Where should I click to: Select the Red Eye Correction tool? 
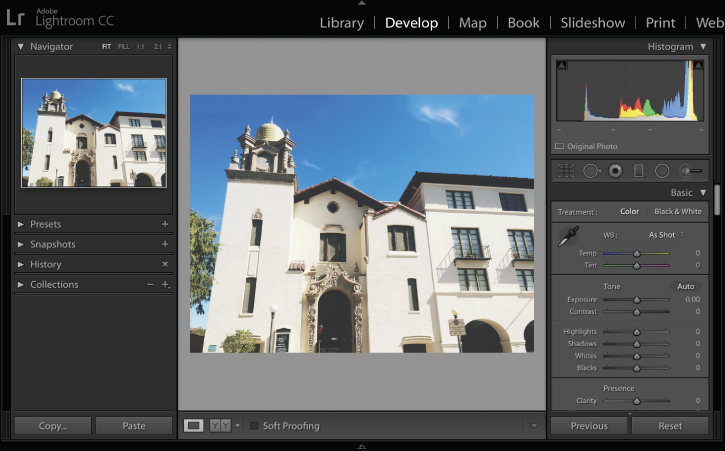click(x=615, y=171)
